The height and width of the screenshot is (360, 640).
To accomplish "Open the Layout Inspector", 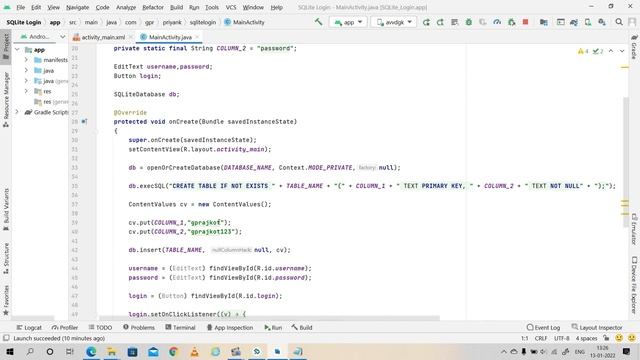I will coord(597,327).
